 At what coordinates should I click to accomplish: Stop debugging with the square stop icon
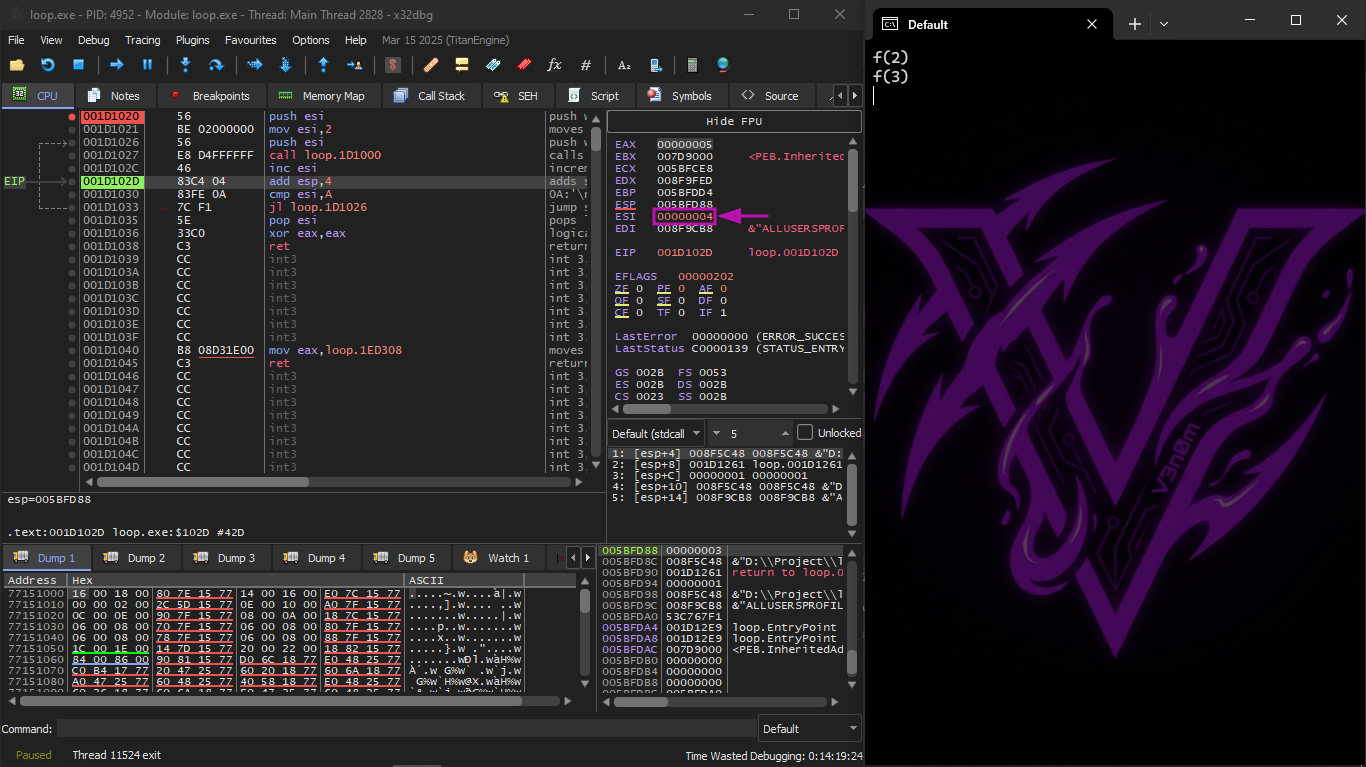point(78,65)
